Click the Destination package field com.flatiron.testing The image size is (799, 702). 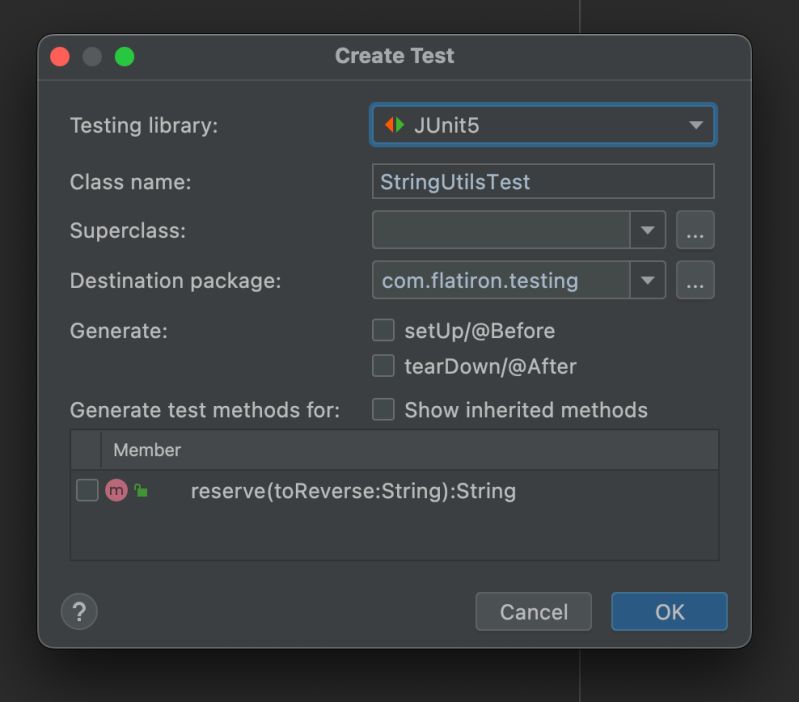click(x=501, y=280)
